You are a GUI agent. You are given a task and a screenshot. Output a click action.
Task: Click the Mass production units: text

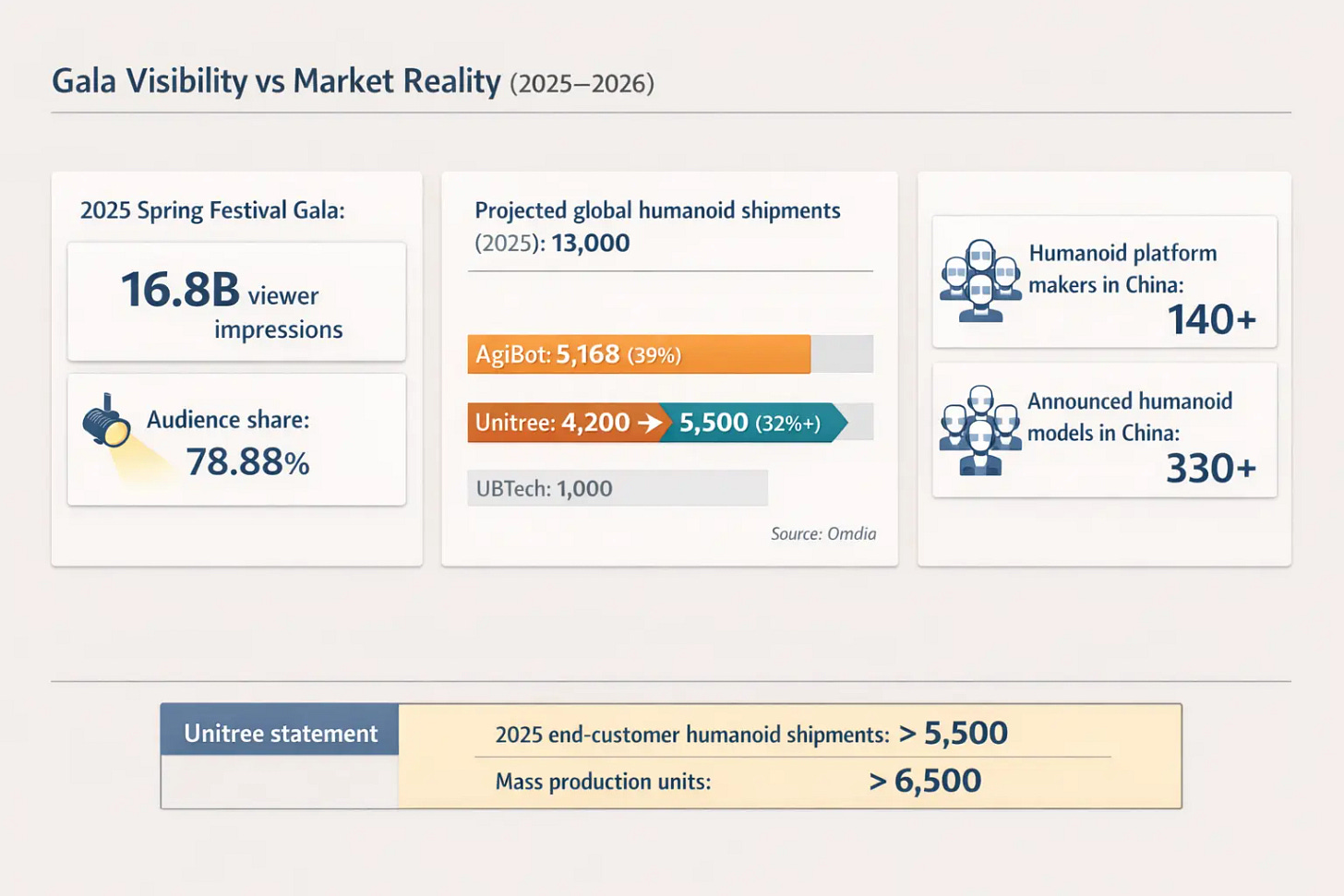click(x=603, y=782)
